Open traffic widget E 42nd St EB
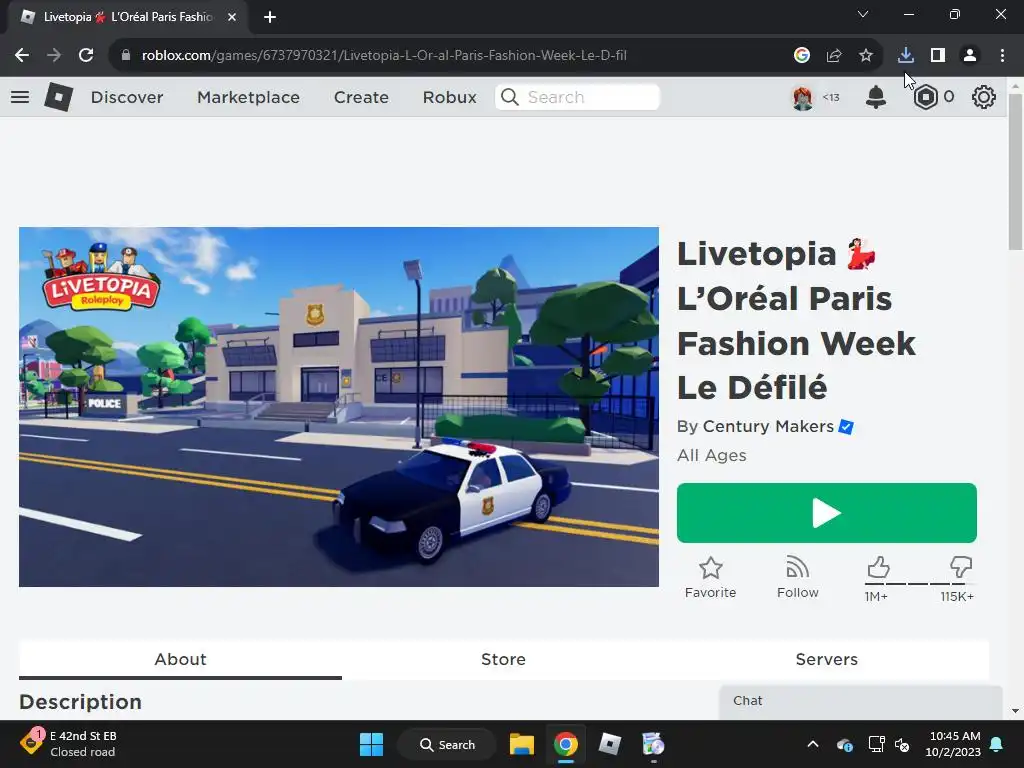Image resolution: width=1024 pixels, height=768 pixels. pyautogui.click(x=69, y=744)
